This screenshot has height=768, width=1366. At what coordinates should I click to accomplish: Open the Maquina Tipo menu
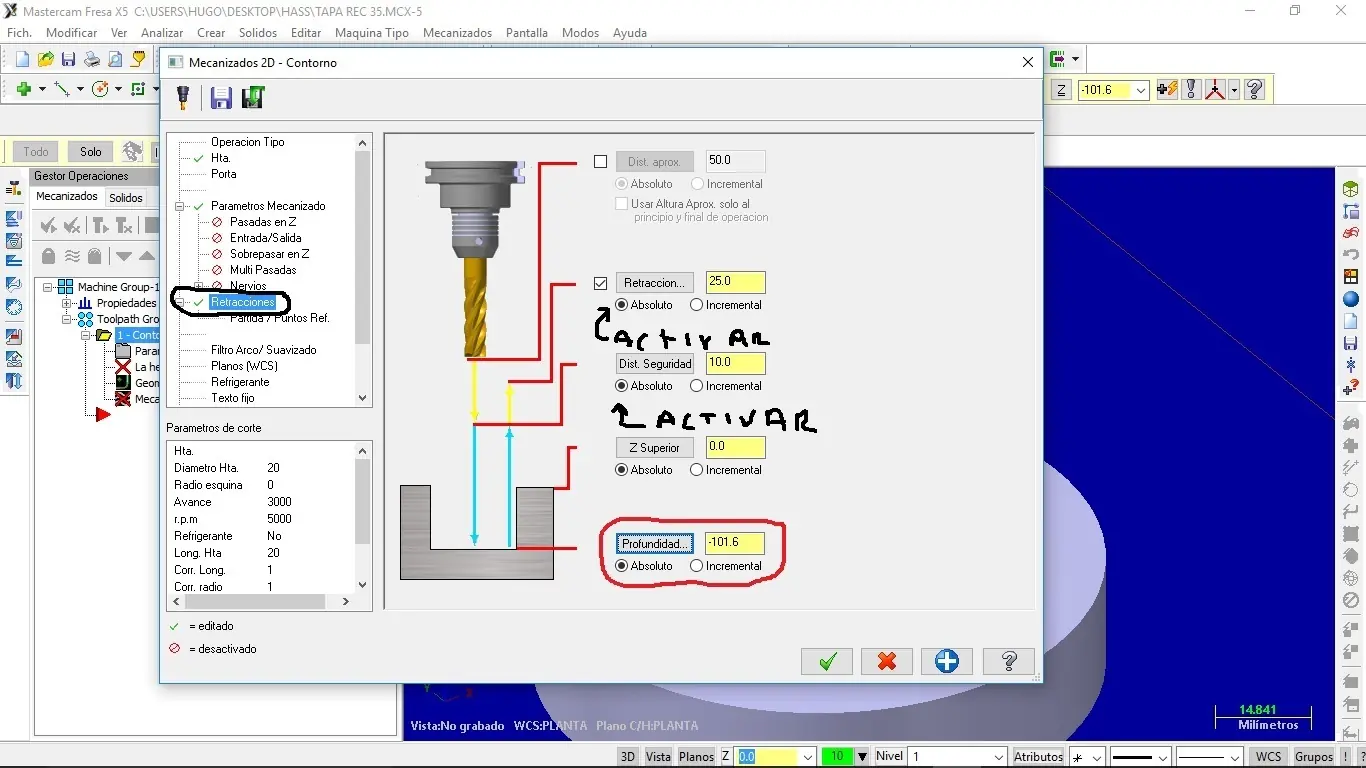[x=372, y=33]
